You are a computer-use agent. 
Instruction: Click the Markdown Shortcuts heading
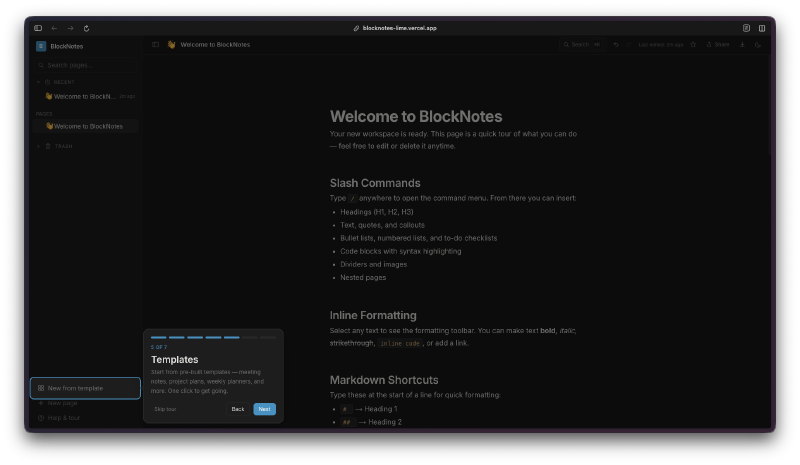click(384, 380)
